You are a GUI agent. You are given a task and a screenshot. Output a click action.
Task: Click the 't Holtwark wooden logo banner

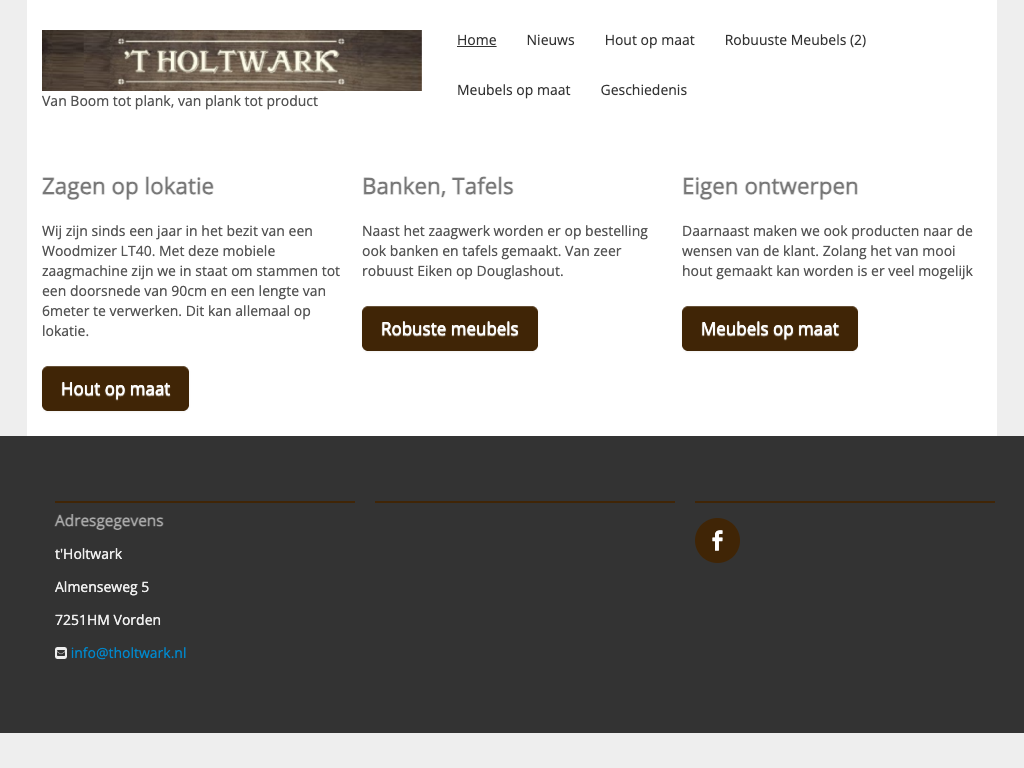(x=232, y=60)
